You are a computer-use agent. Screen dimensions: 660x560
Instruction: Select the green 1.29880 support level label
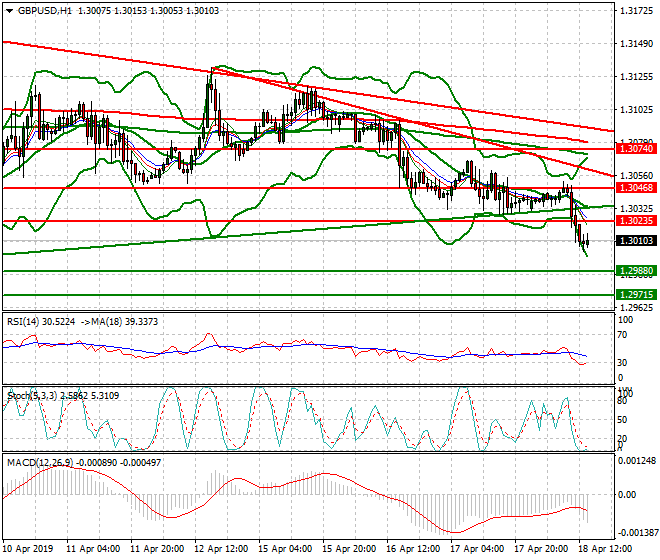tap(636, 271)
